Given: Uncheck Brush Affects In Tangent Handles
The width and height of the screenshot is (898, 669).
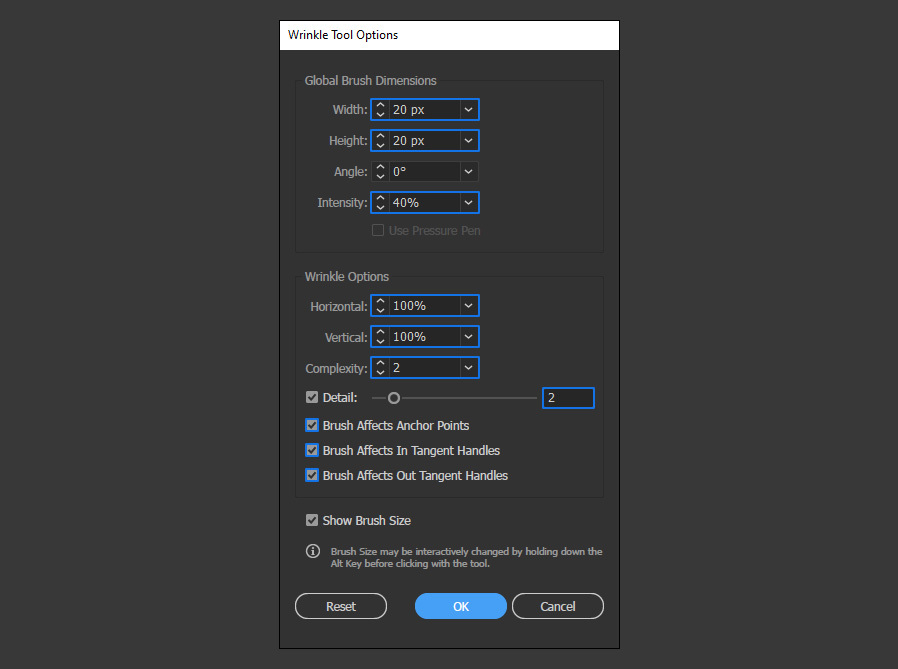Looking at the screenshot, I should click(x=312, y=450).
